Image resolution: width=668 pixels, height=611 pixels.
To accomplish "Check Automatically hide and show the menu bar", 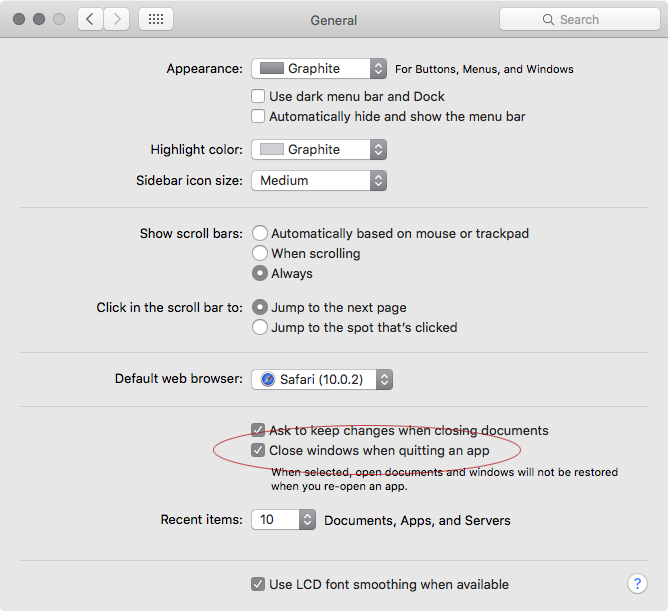I will pyautogui.click(x=258, y=116).
